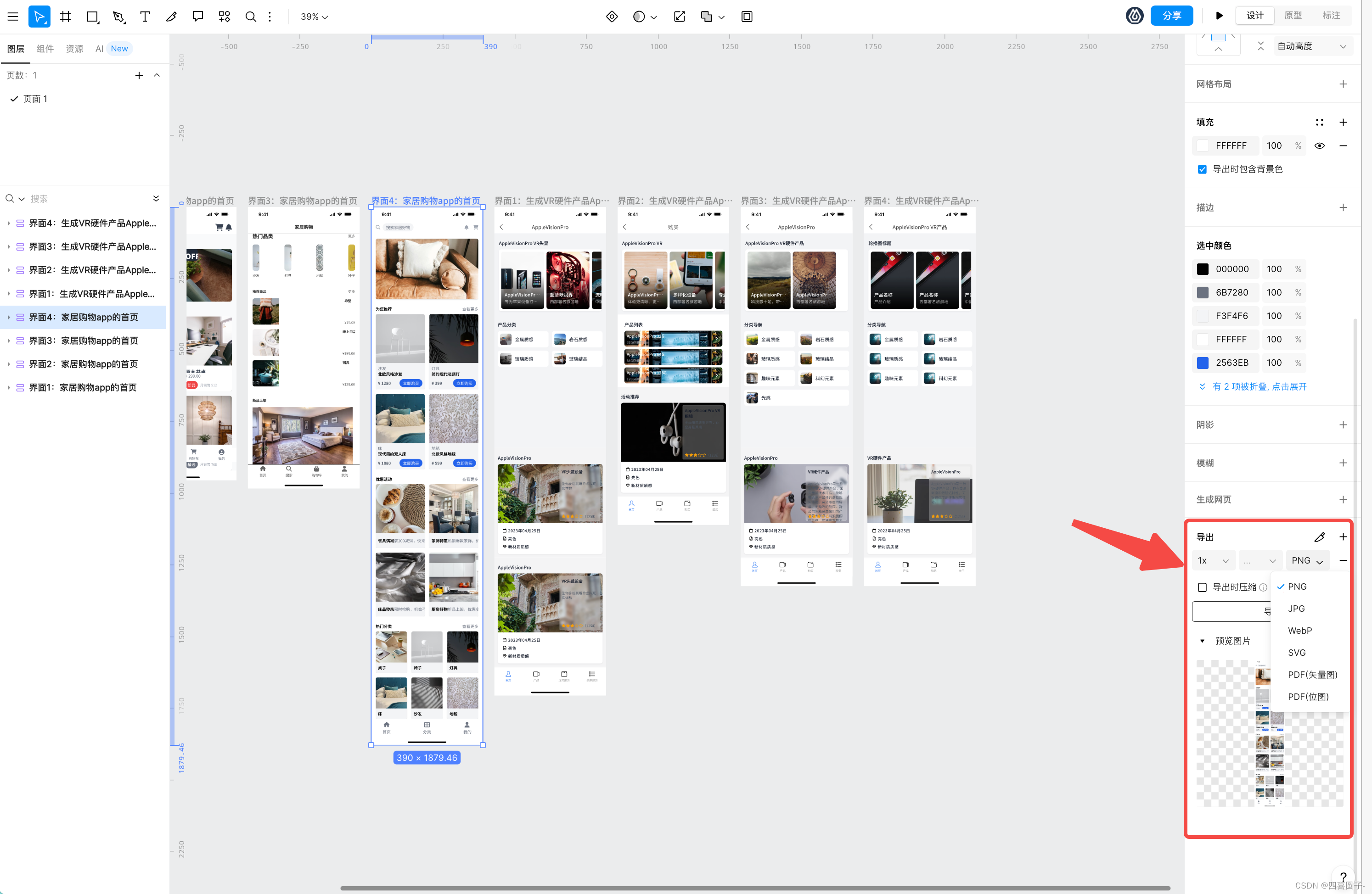Open the hamburger main menu
This screenshot has width=1372, height=894.
click(x=13, y=16)
